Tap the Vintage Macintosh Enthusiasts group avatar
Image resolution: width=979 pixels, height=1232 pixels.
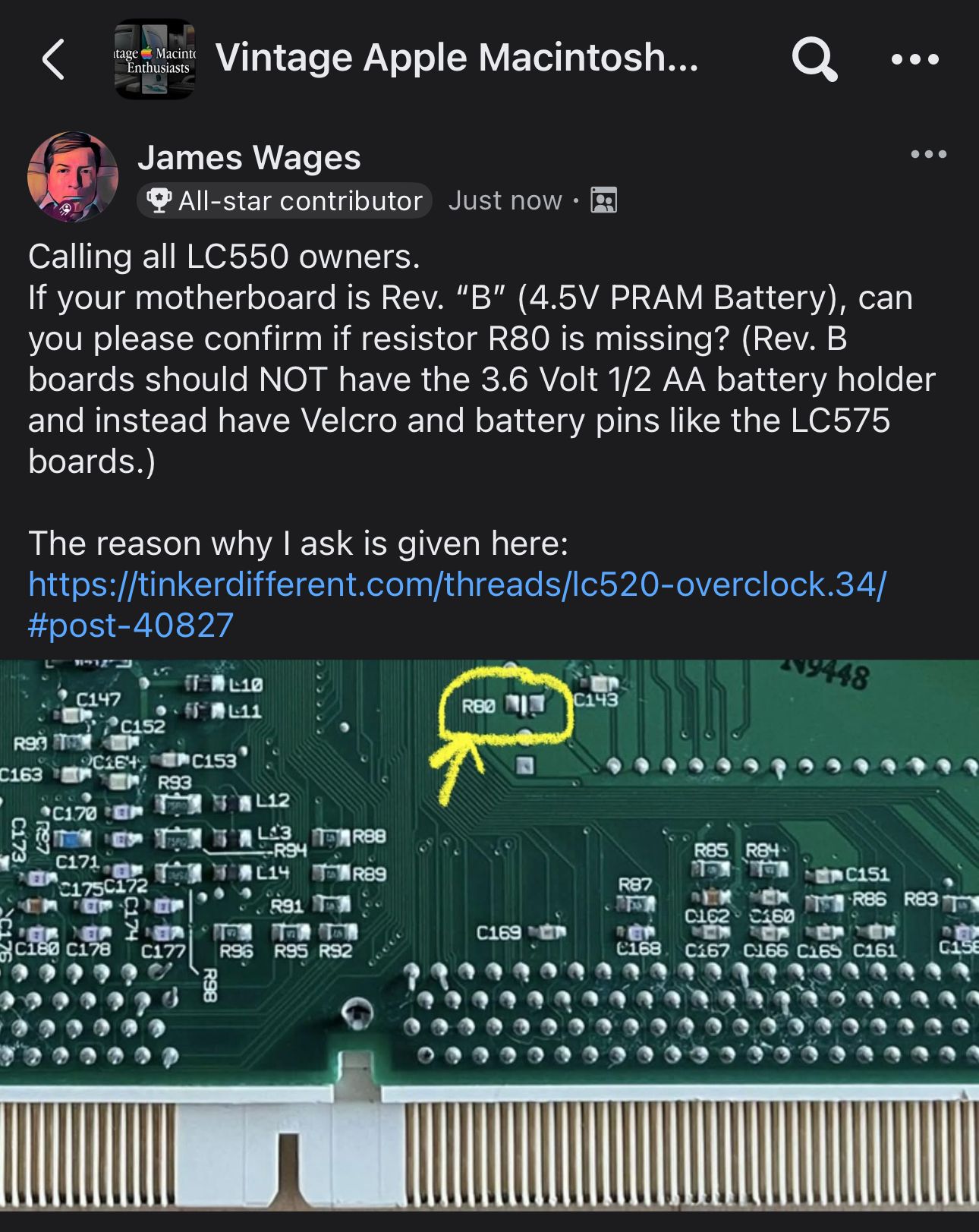tap(155, 59)
